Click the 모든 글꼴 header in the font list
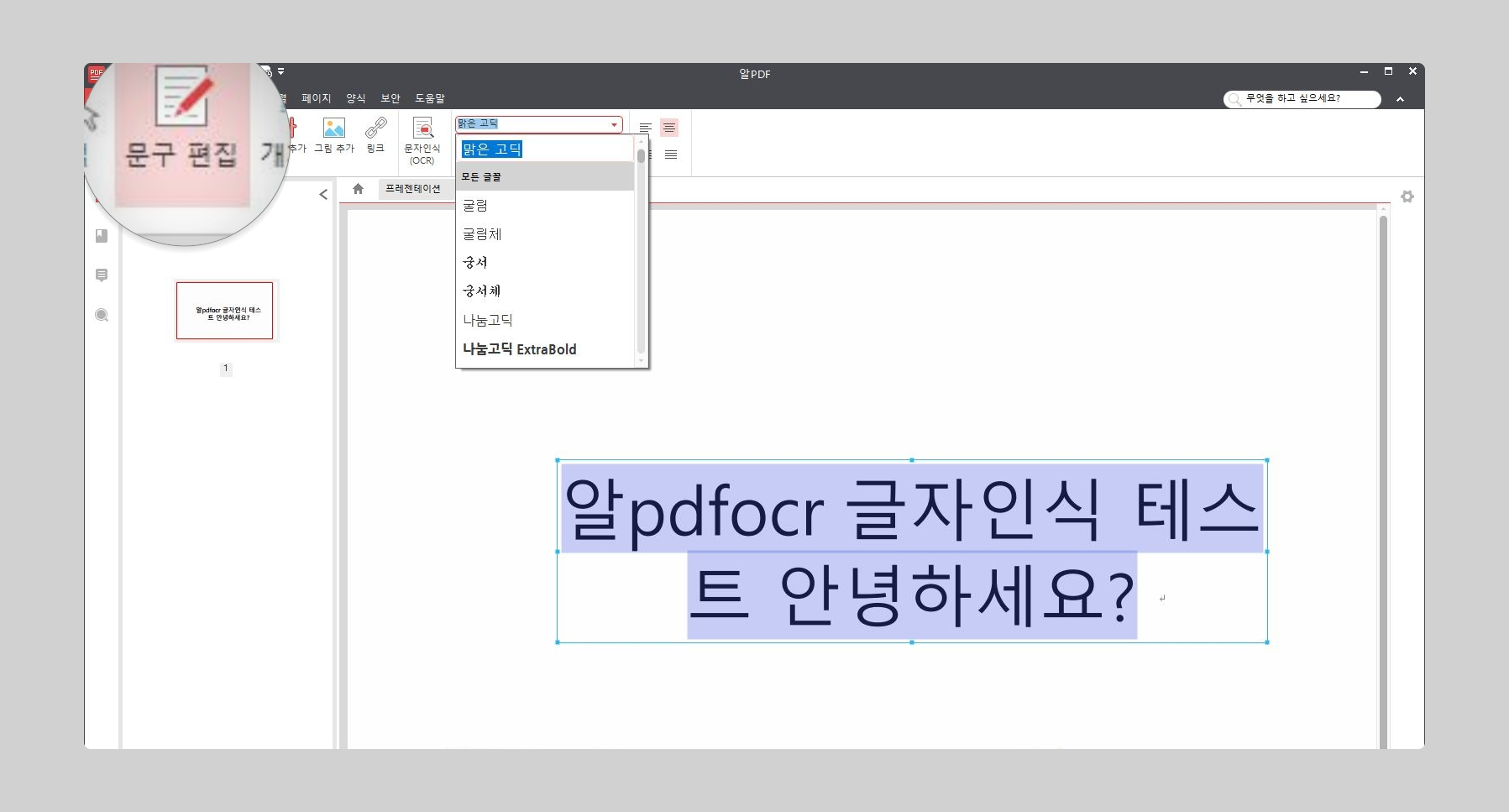This screenshot has height=812, width=1509. pyautogui.click(x=545, y=177)
